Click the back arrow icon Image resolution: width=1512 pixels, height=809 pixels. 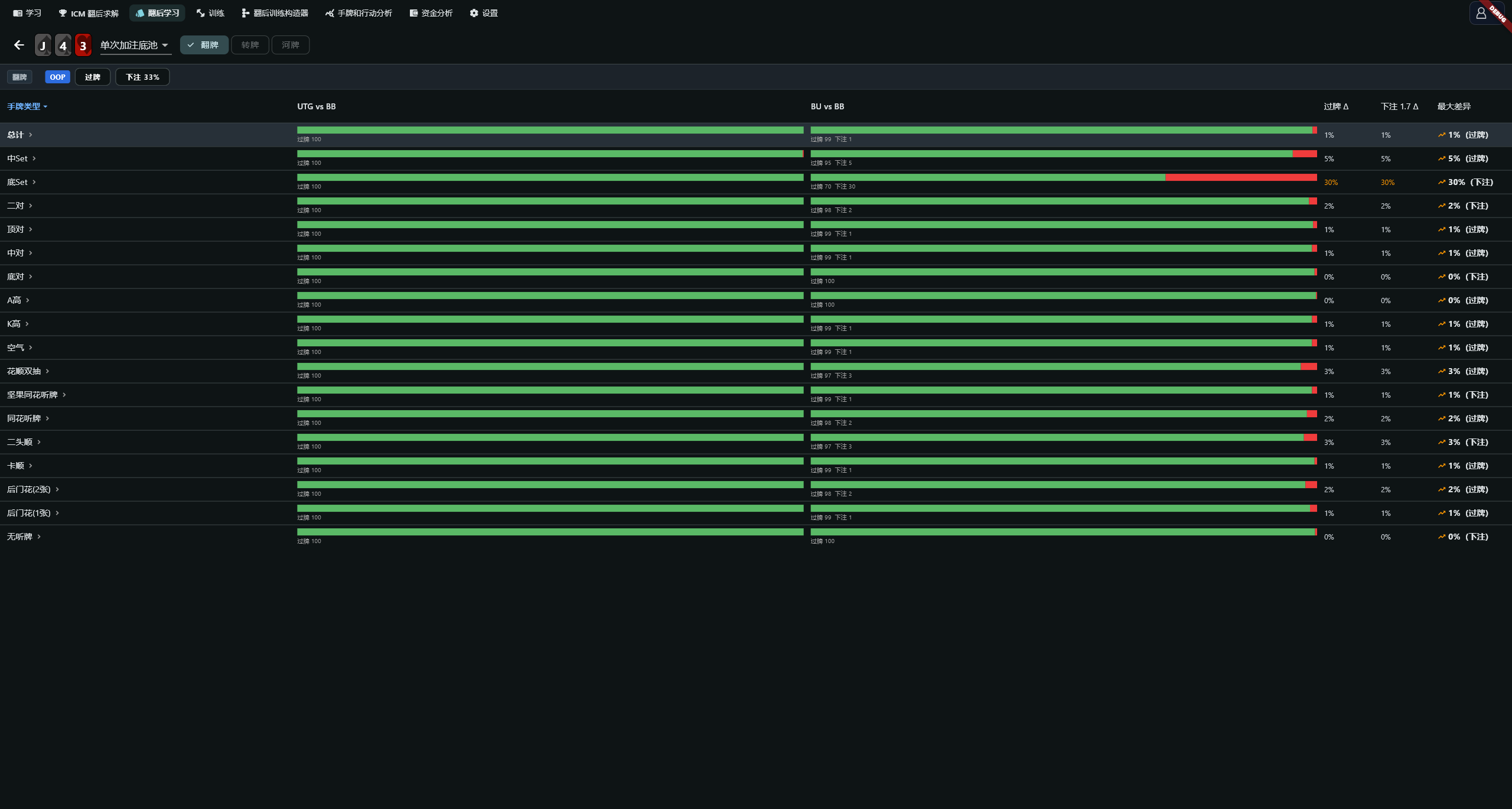19,45
